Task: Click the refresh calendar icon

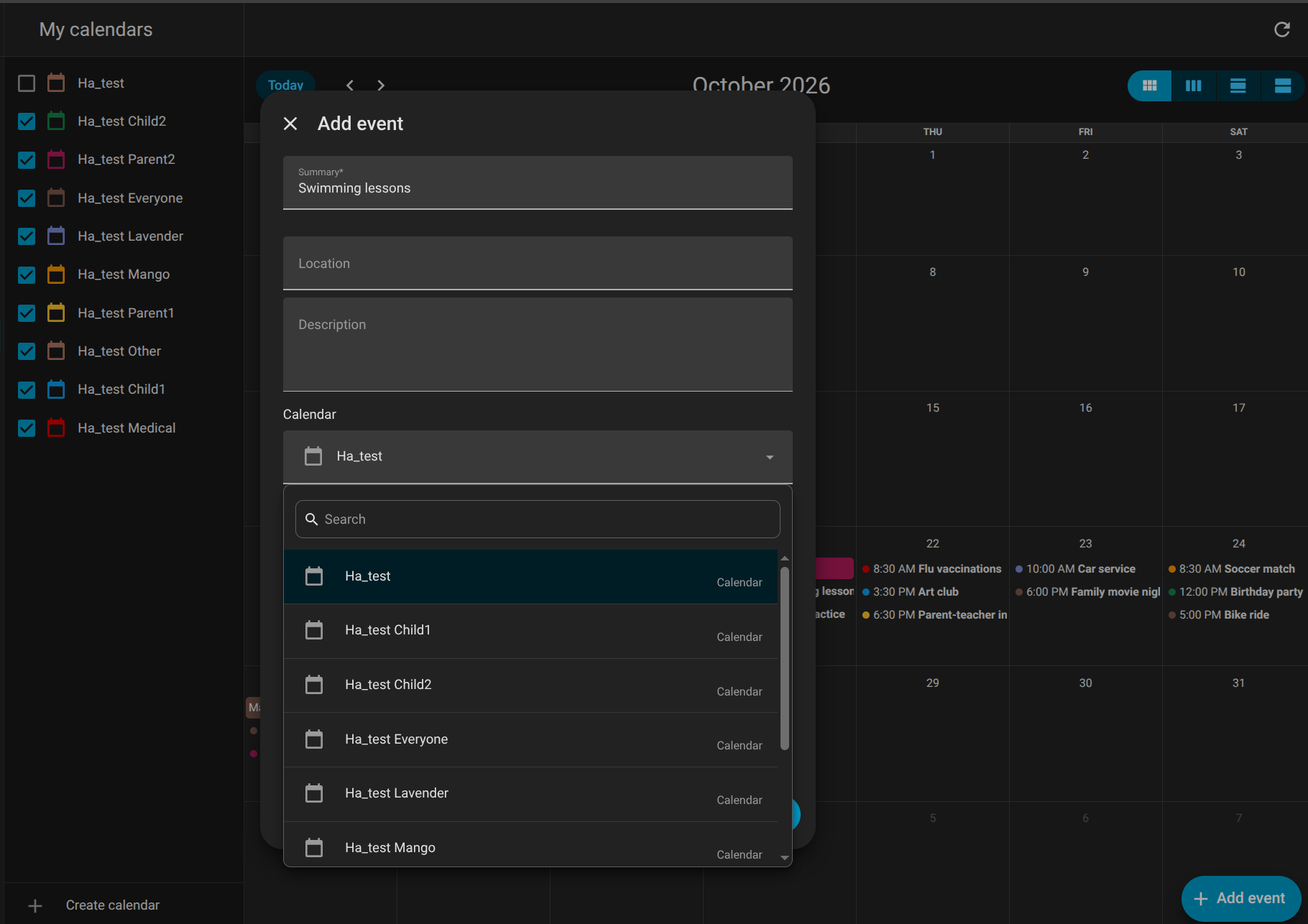Action: 1282,29
